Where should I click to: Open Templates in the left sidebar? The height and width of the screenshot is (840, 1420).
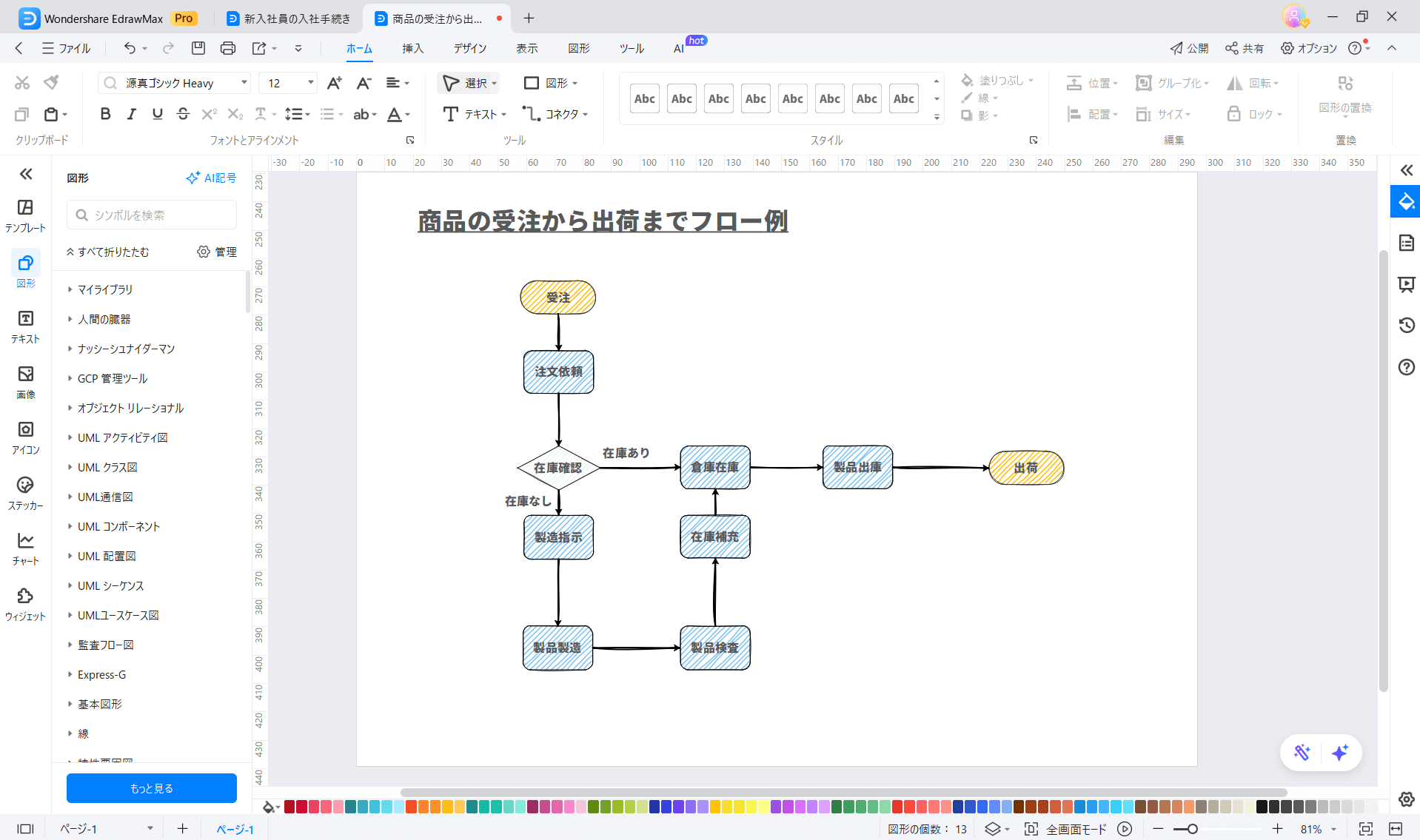coord(25,215)
